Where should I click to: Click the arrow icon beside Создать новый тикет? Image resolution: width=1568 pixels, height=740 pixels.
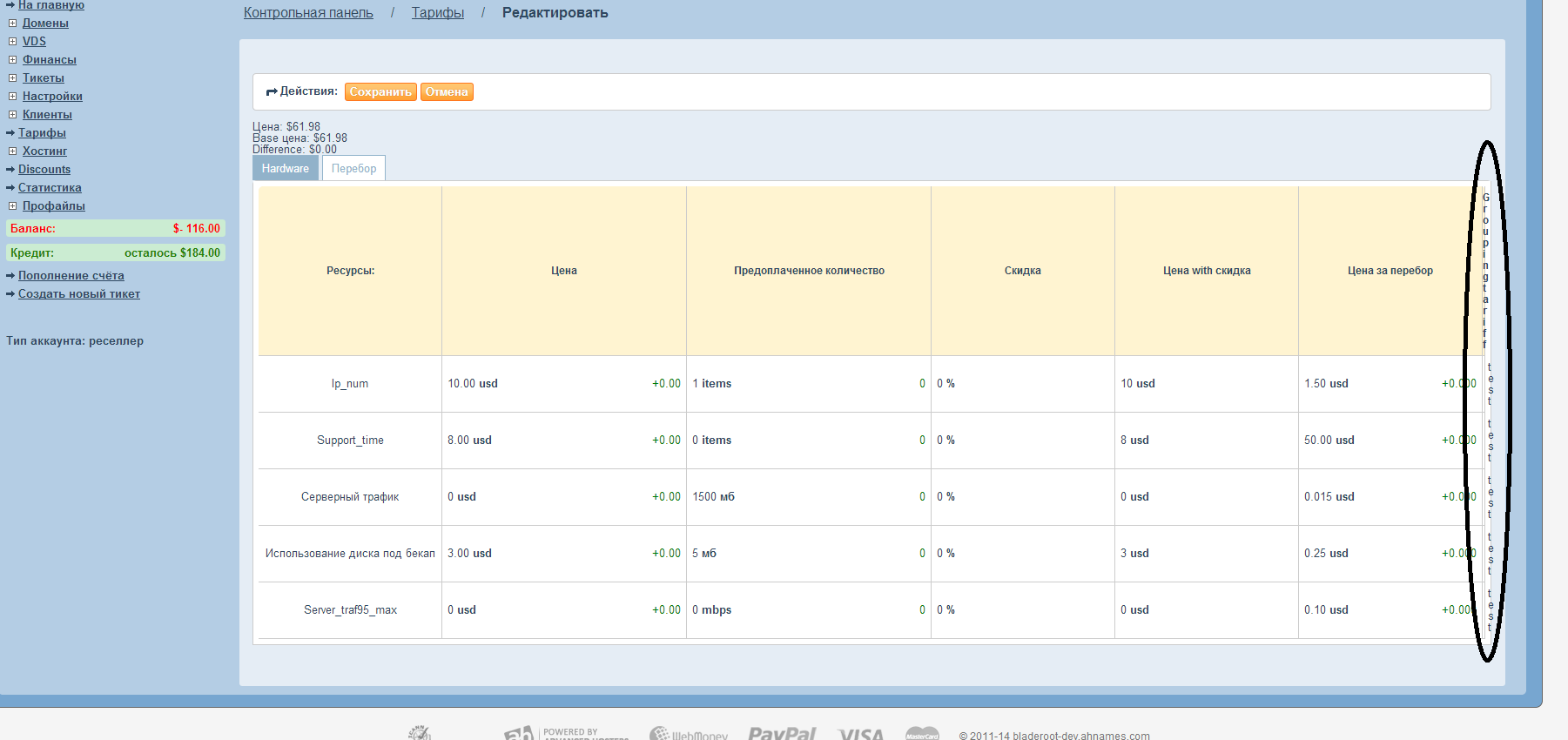(10, 294)
